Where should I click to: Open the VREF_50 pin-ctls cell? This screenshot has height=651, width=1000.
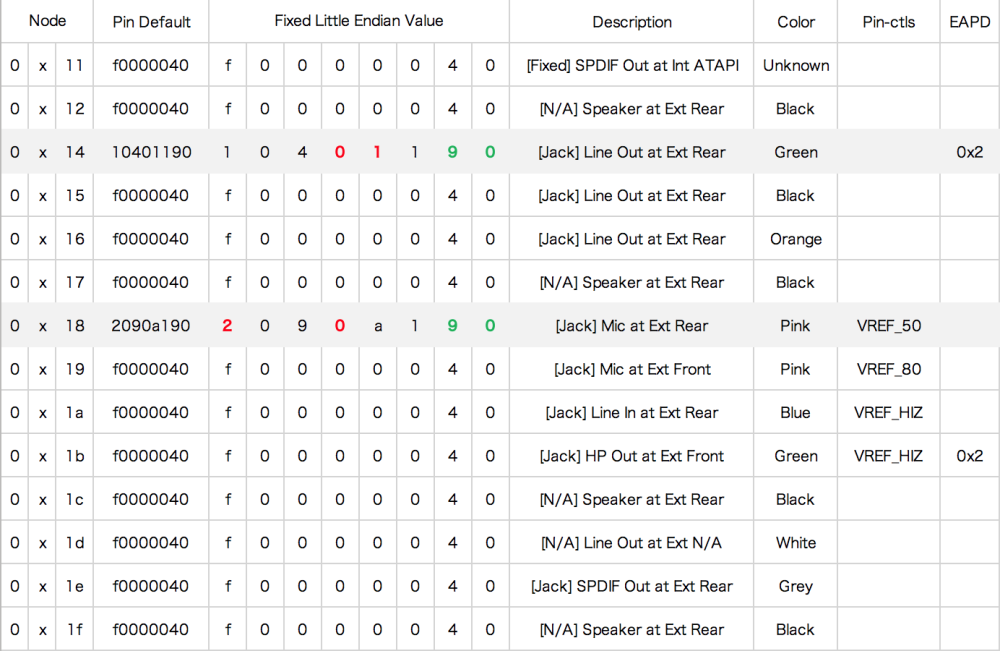point(888,326)
